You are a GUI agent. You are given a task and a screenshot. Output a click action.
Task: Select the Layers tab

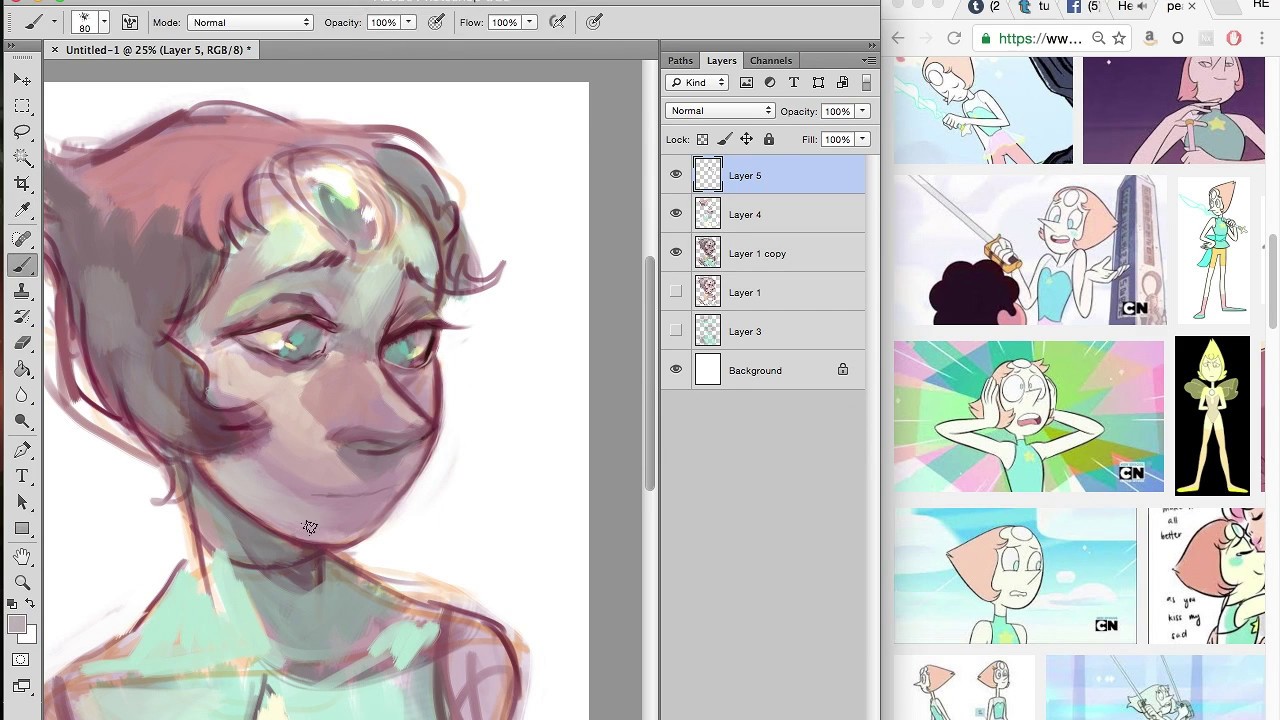(x=721, y=61)
